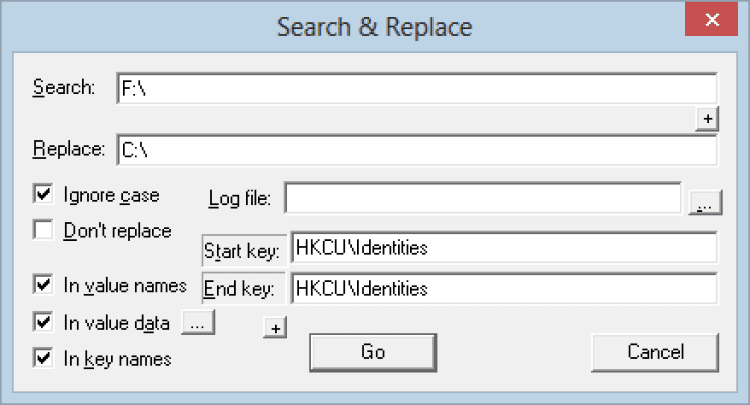This screenshot has width=750, height=405.
Task: Disable the In key names checkbox
Action: click(43, 358)
